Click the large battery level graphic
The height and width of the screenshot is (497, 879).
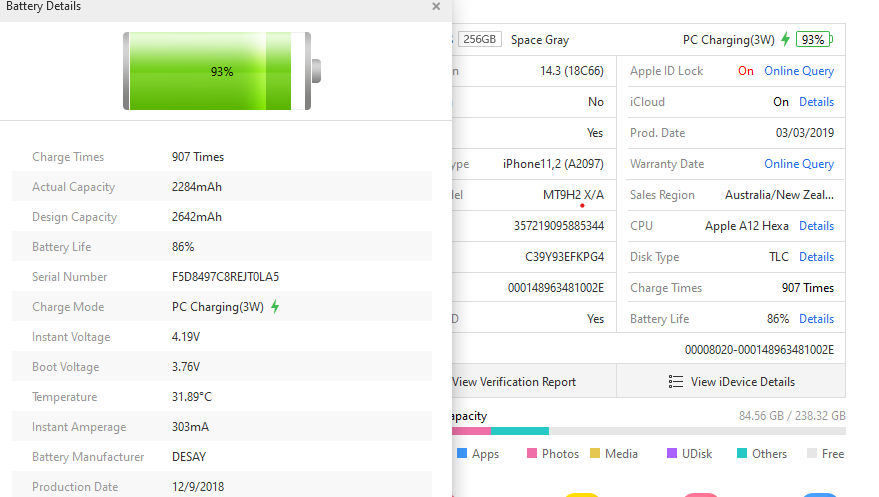click(222, 71)
